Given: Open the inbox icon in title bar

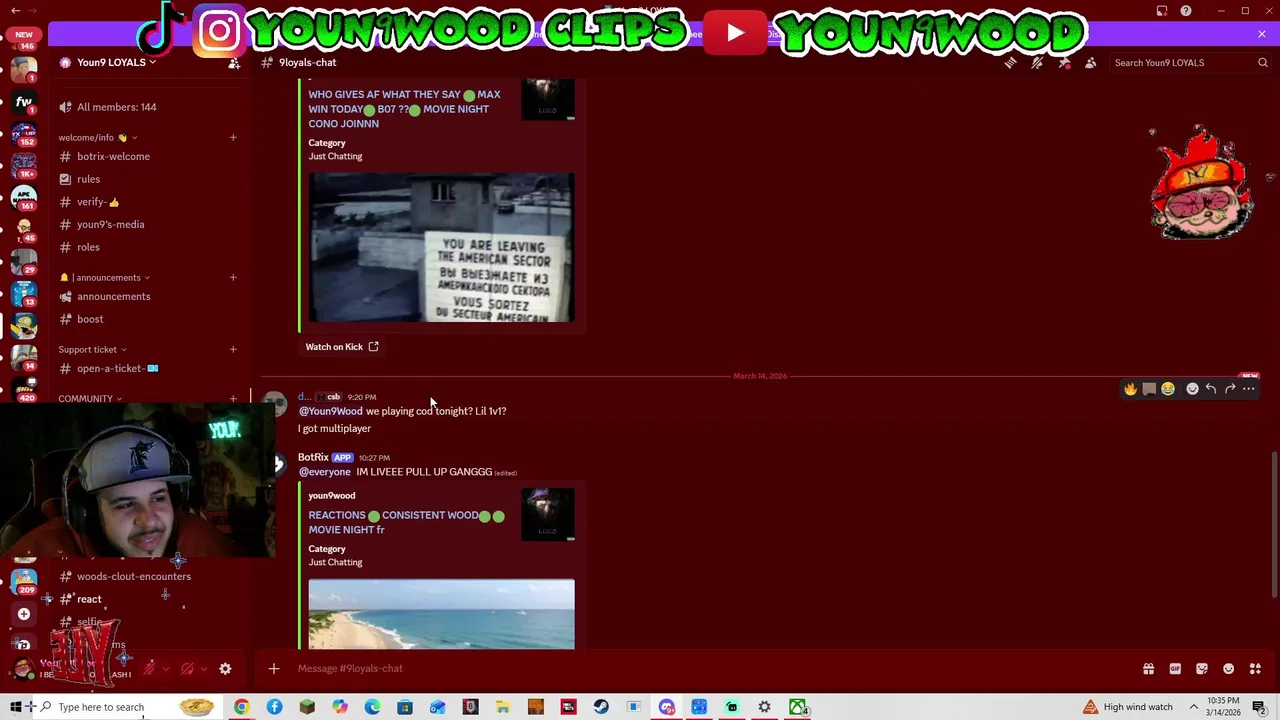Looking at the screenshot, I should tap(1162, 11).
